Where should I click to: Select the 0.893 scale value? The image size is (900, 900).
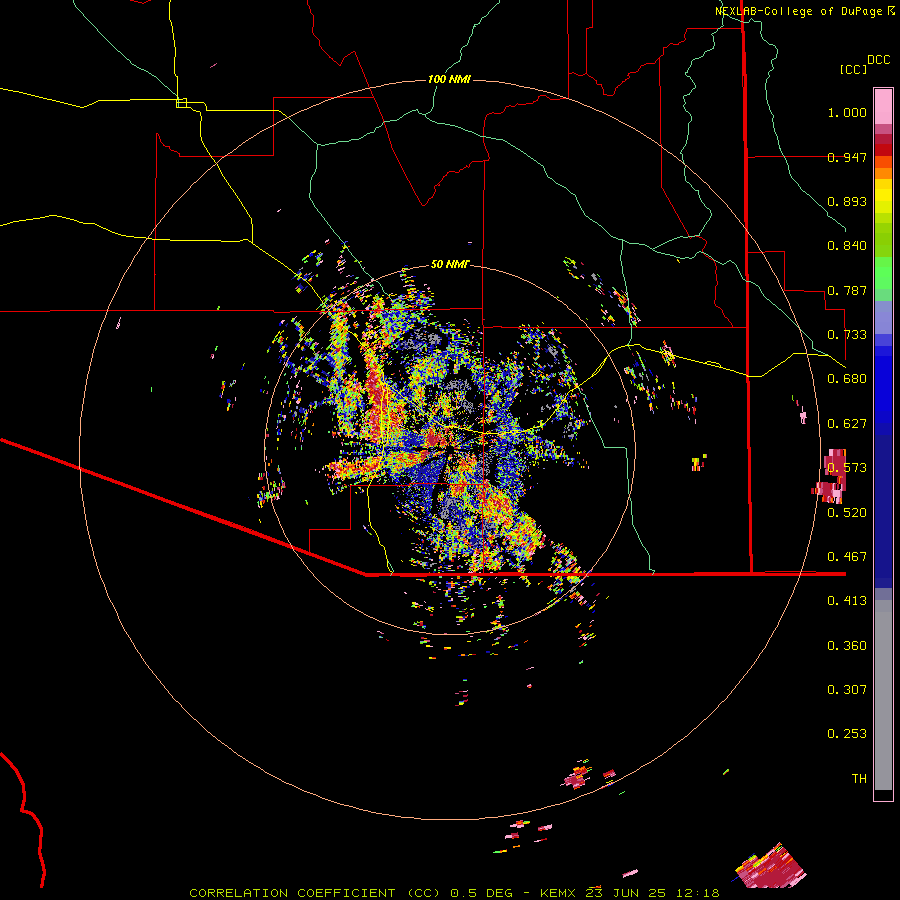point(847,201)
